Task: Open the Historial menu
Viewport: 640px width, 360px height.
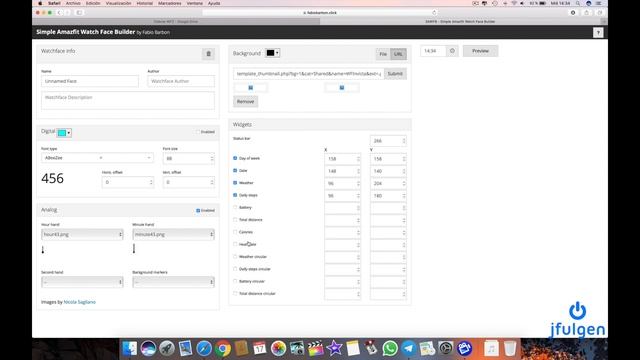Action: [x=144, y=3]
